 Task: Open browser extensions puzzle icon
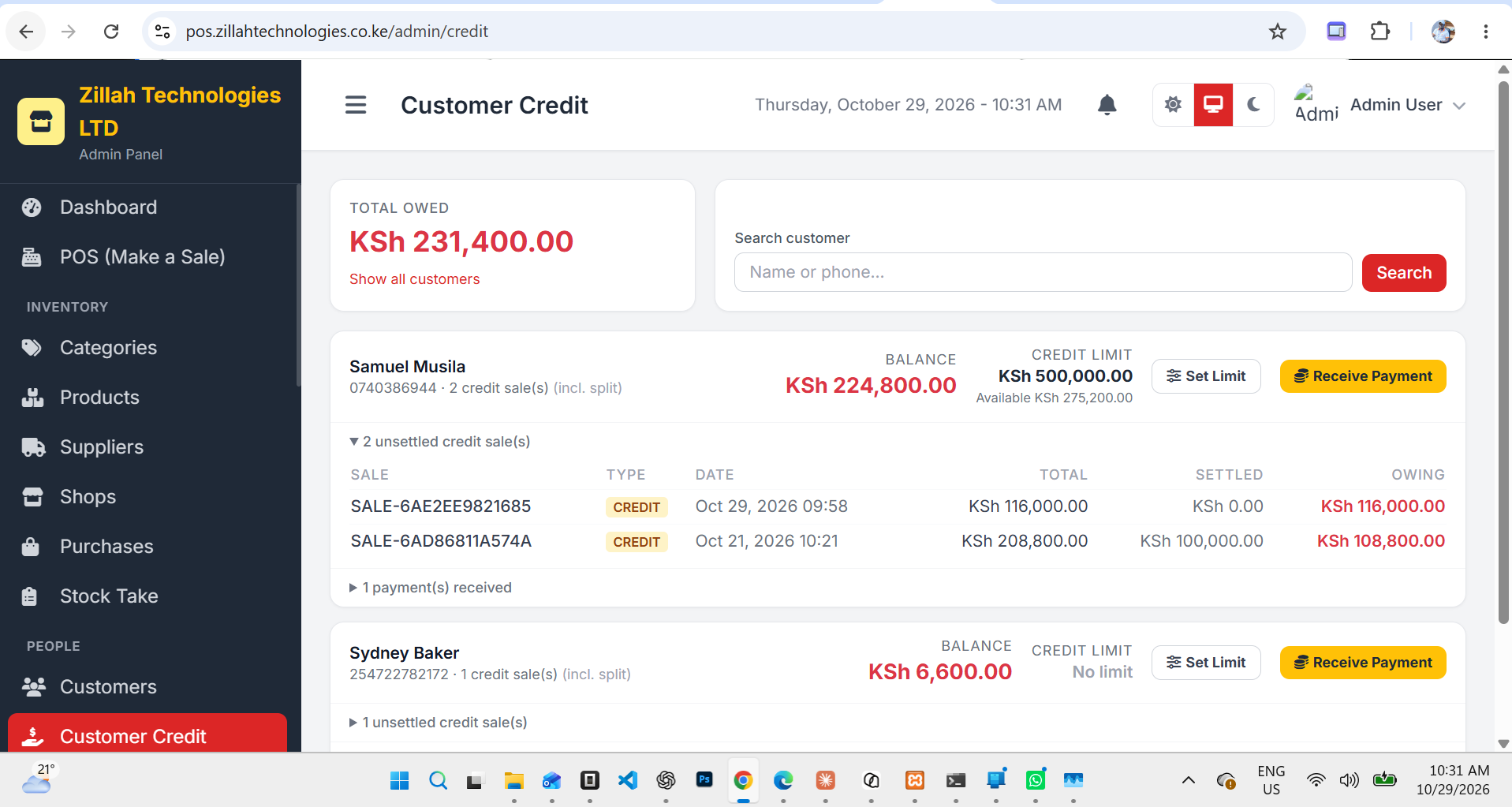[1379, 32]
